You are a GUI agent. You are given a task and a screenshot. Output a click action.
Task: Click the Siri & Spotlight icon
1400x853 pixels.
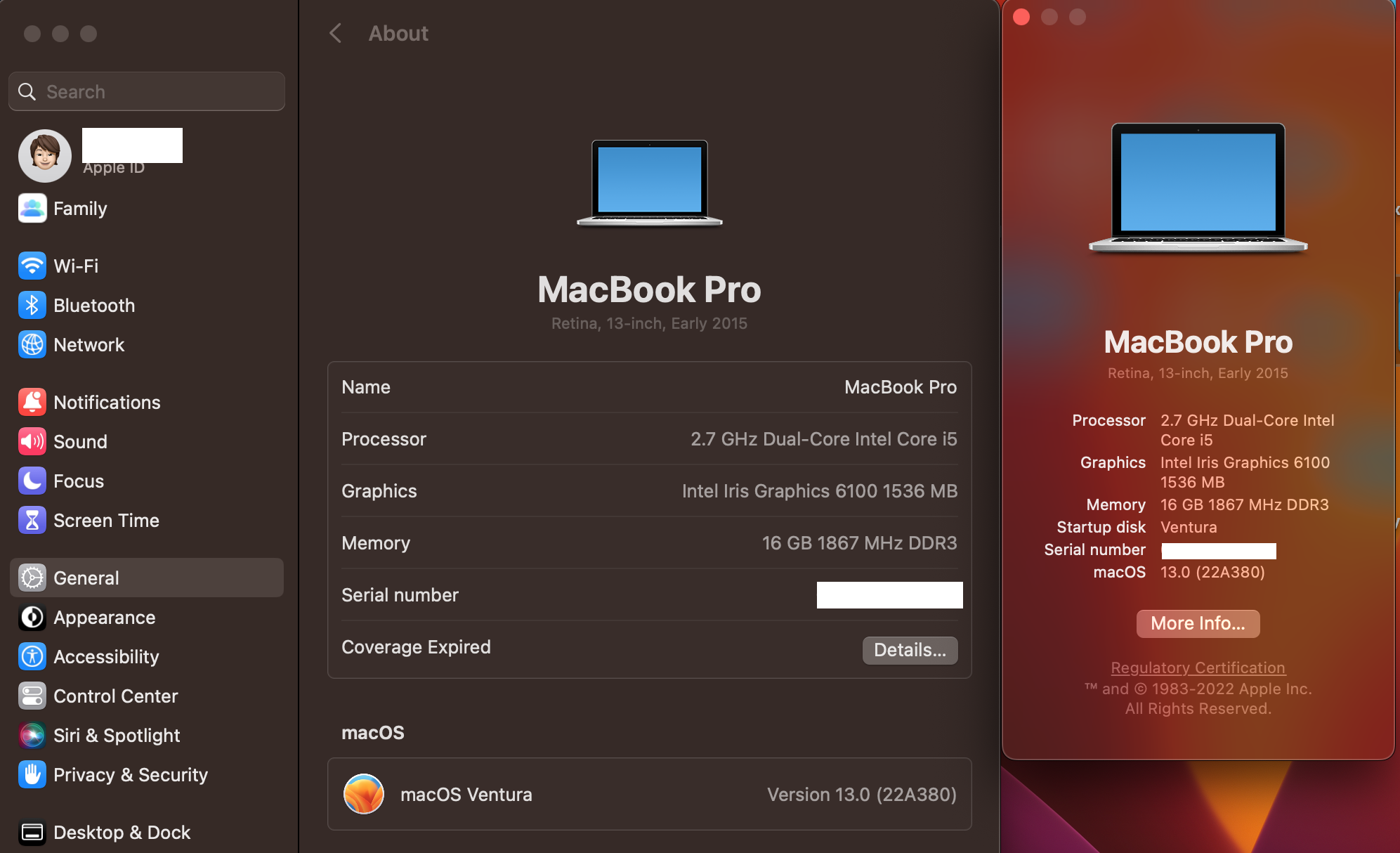click(32, 736)
